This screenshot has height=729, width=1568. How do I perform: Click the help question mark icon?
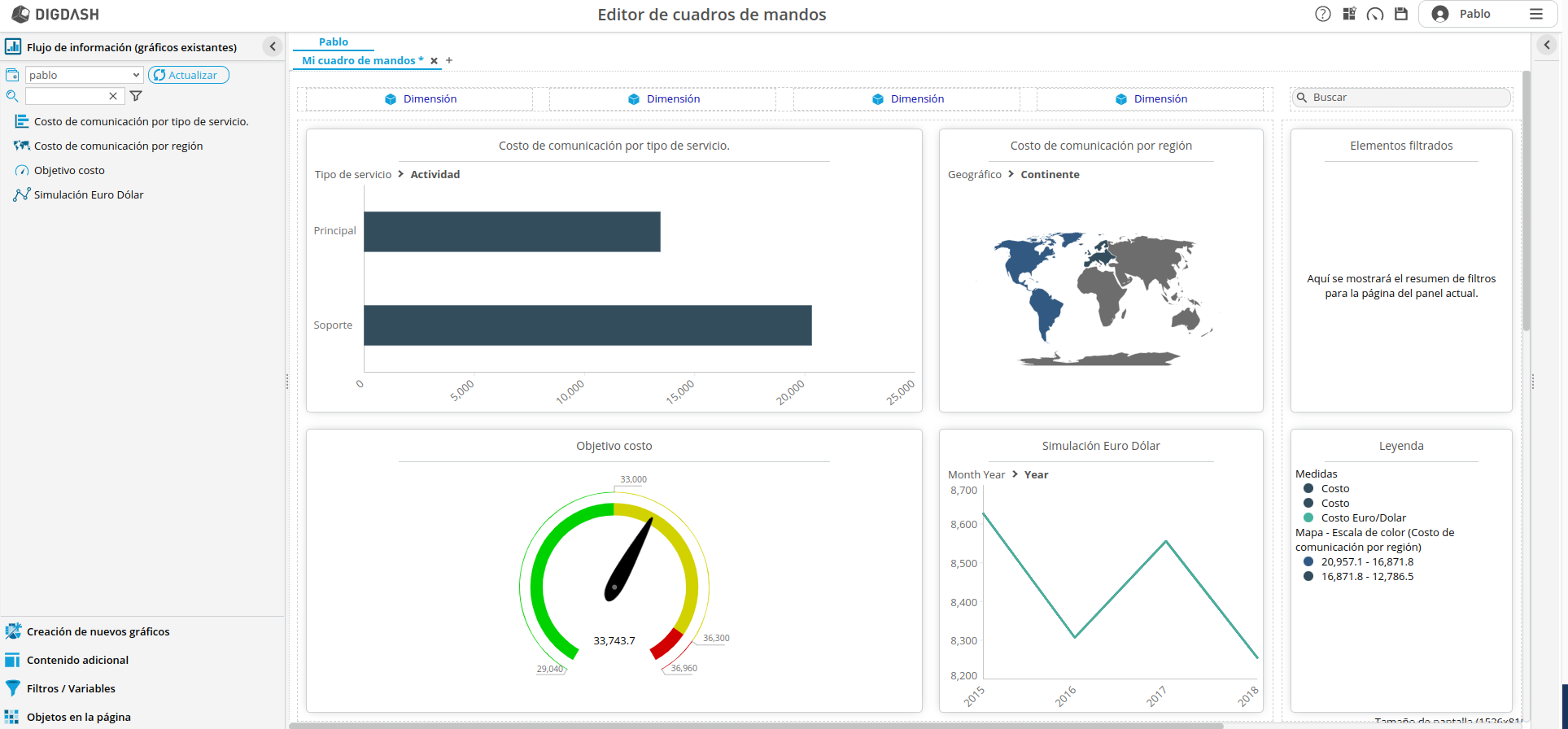coord(1323,14)
